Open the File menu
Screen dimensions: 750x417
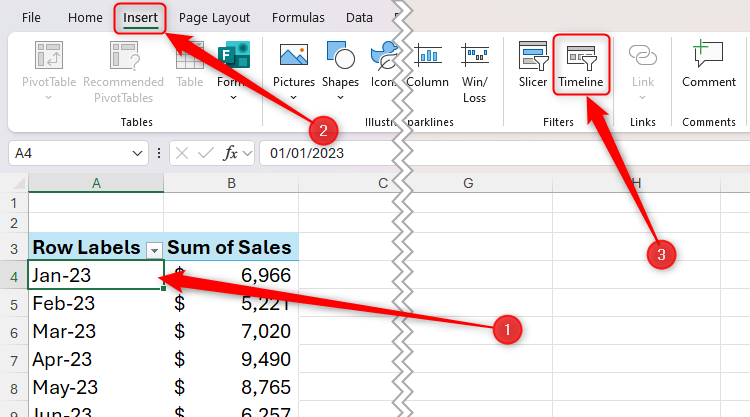coord(31,17)
